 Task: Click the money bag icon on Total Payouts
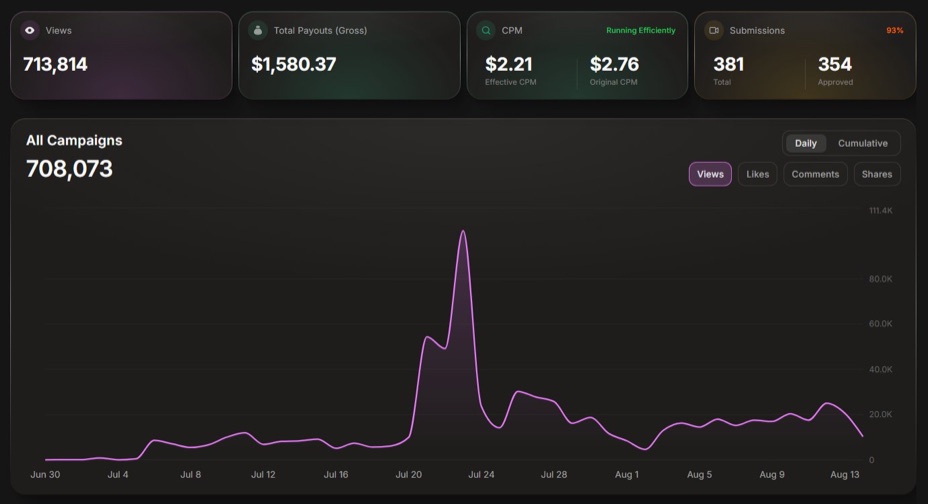pyautogui.click(x=257, y=30)
